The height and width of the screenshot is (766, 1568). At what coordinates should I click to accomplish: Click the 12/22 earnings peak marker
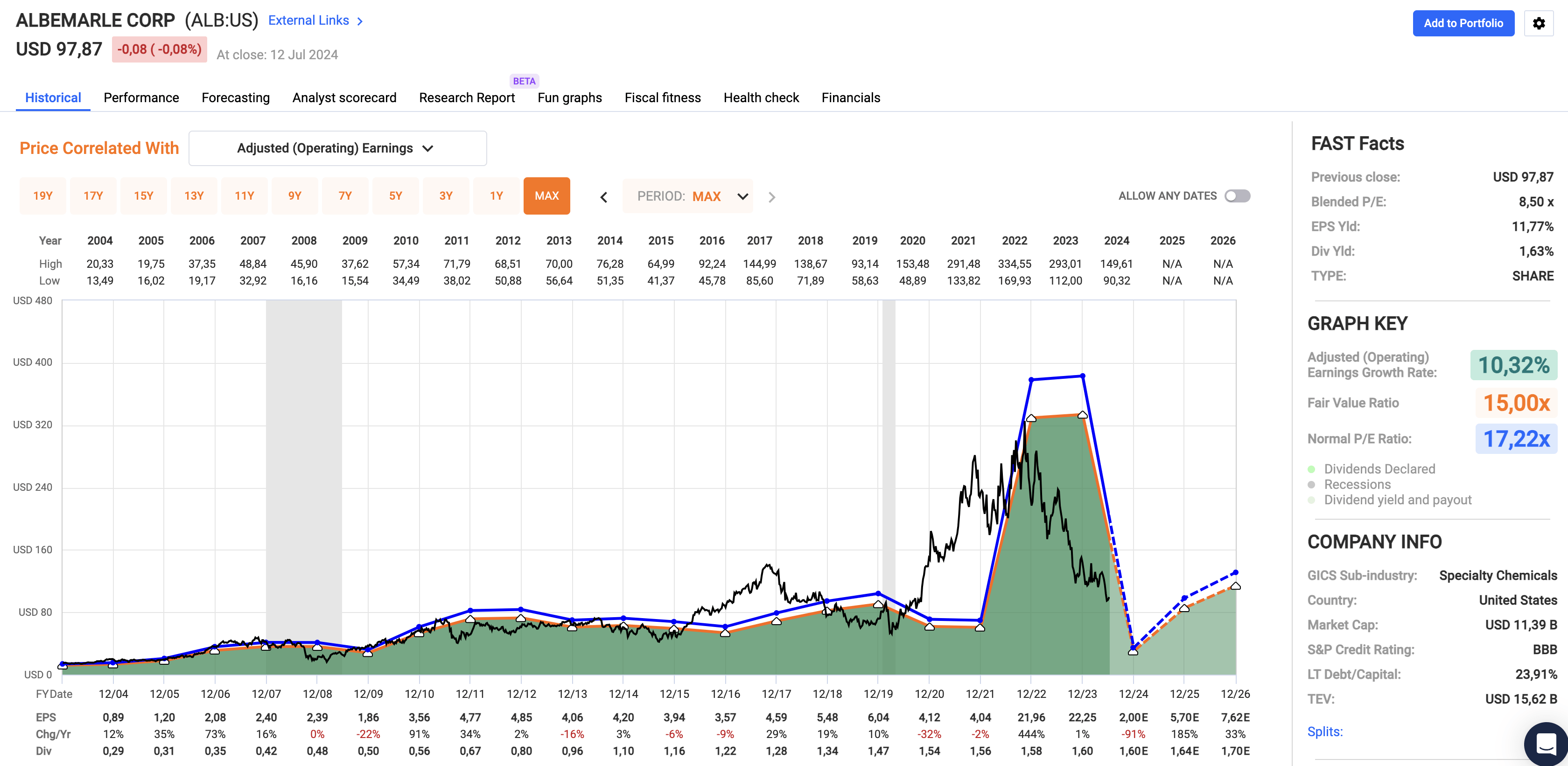tap(1031, 418)
